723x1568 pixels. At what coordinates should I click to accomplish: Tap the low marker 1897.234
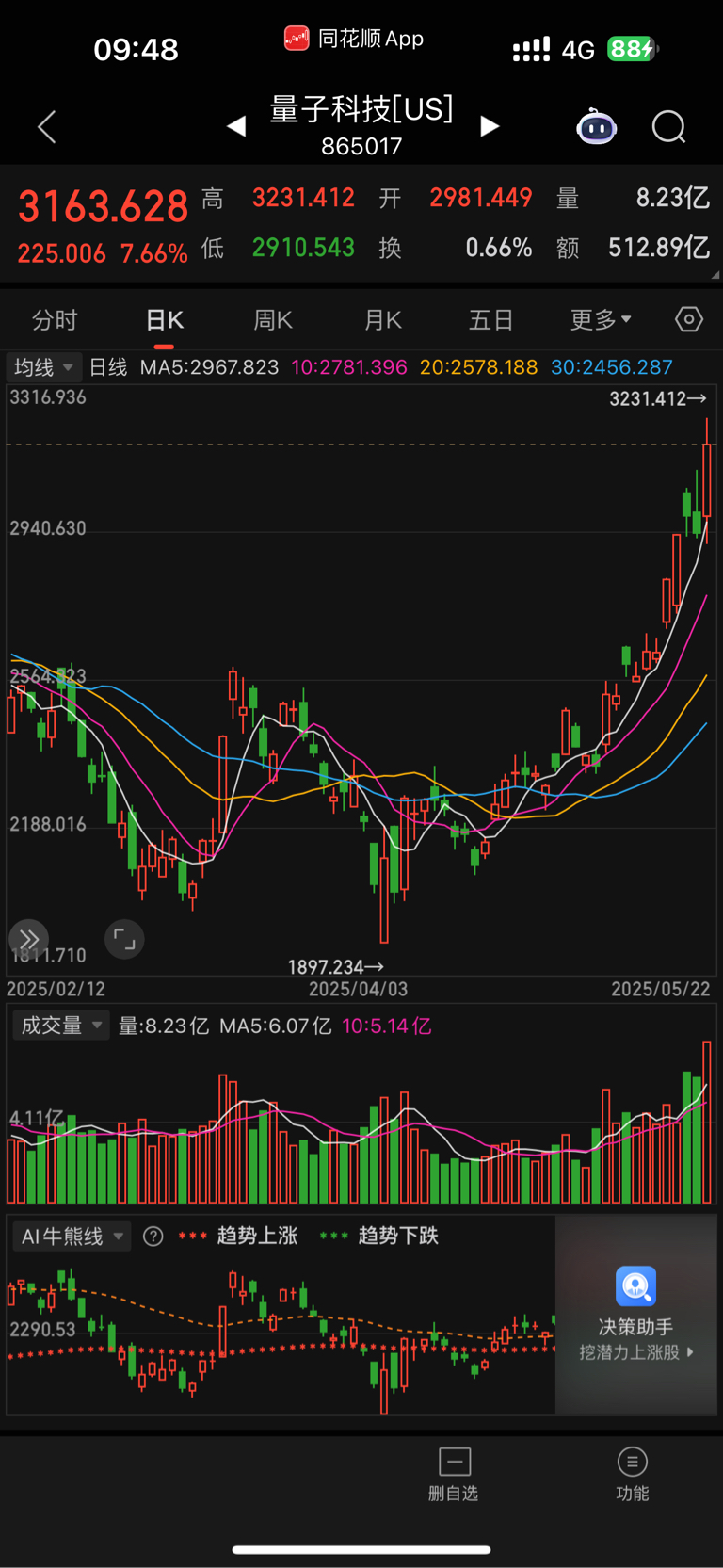point(335,967)
